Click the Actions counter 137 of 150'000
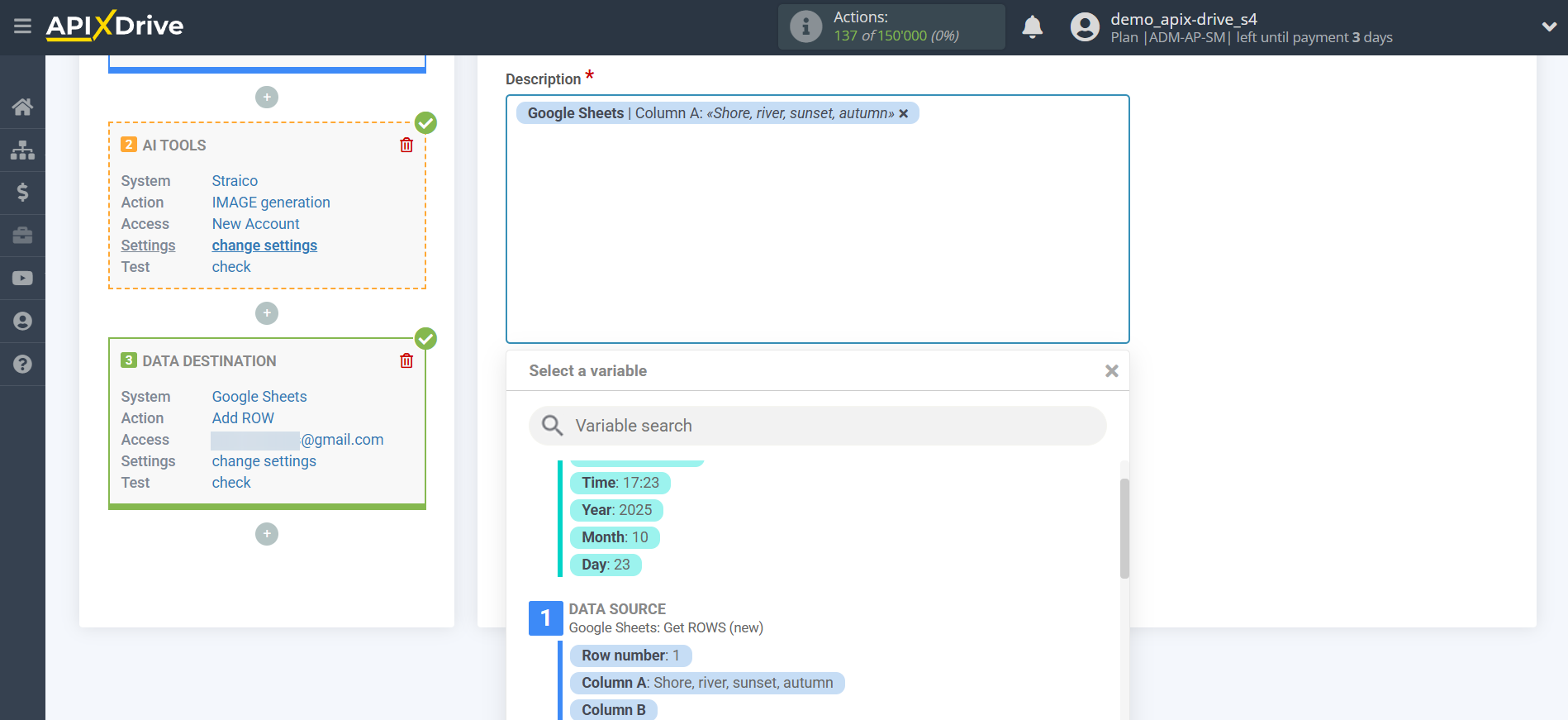This screenshot has height=720, width=1568. pos(896,36)
